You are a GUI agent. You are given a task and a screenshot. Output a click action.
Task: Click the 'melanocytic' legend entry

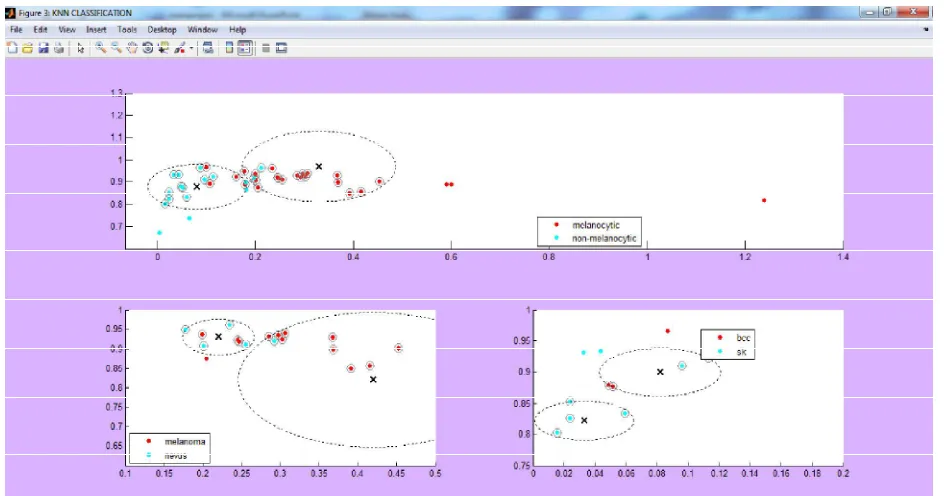pos(595,225)
